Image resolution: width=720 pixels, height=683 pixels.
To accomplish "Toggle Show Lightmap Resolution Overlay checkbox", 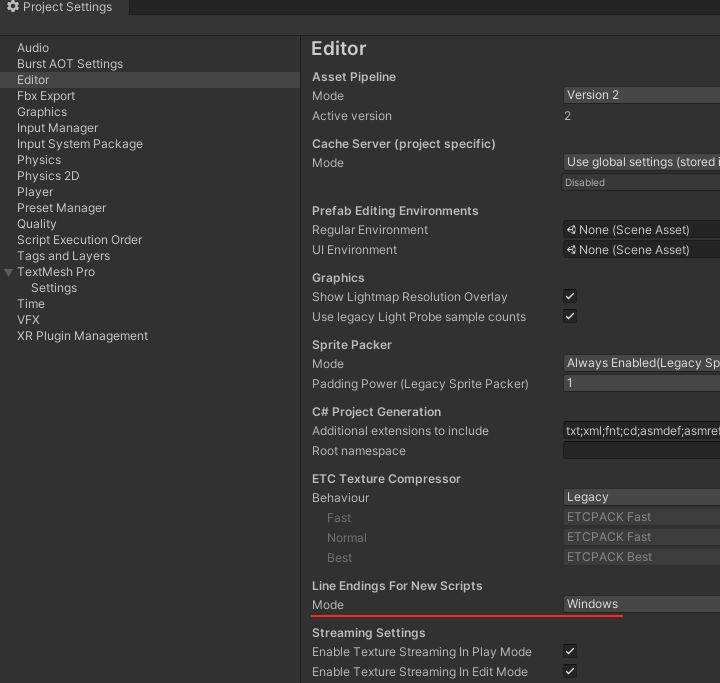I will tap(570, 296).
